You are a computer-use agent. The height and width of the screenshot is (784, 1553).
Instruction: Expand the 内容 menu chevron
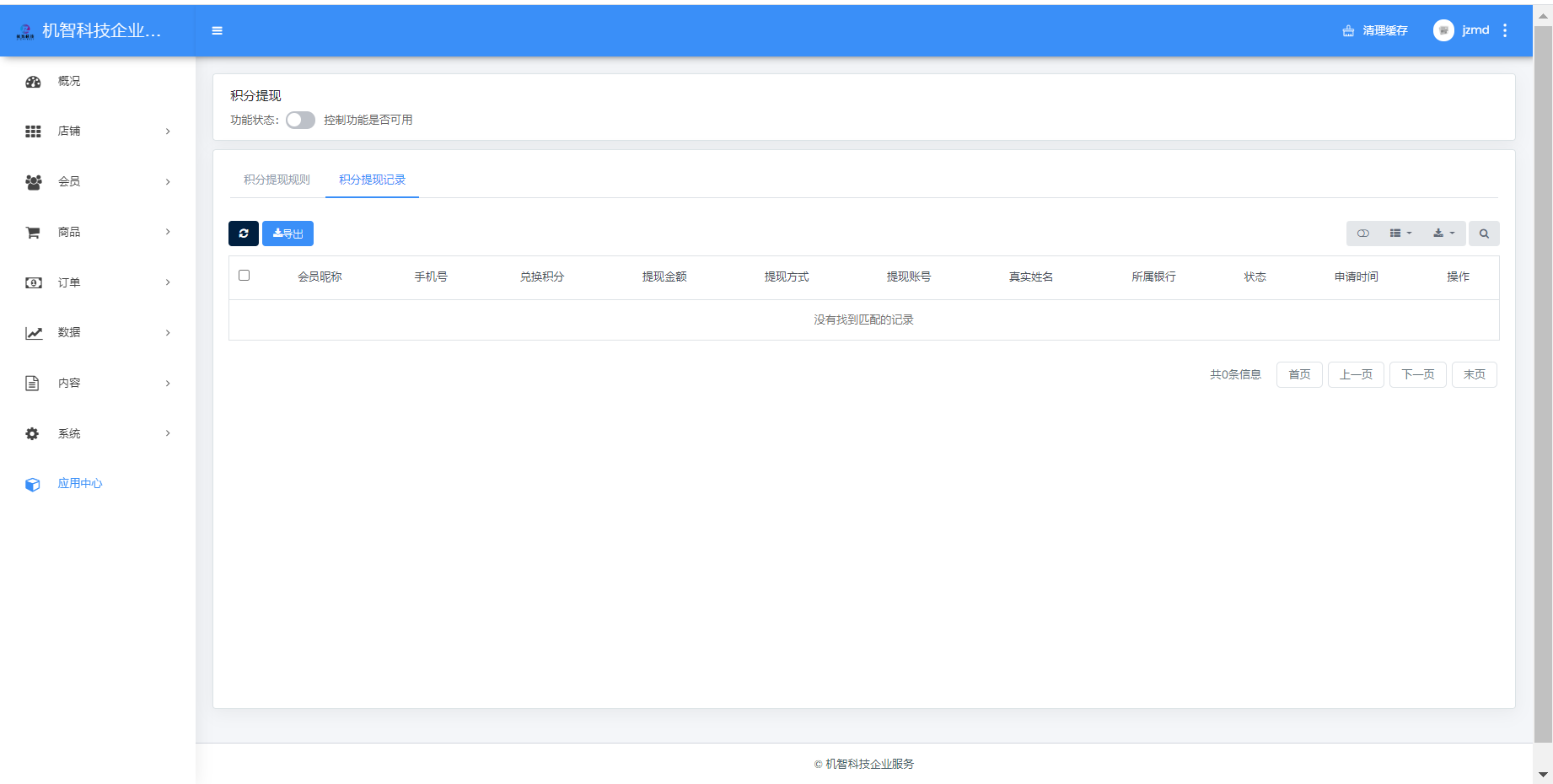[x=168, y=384]
